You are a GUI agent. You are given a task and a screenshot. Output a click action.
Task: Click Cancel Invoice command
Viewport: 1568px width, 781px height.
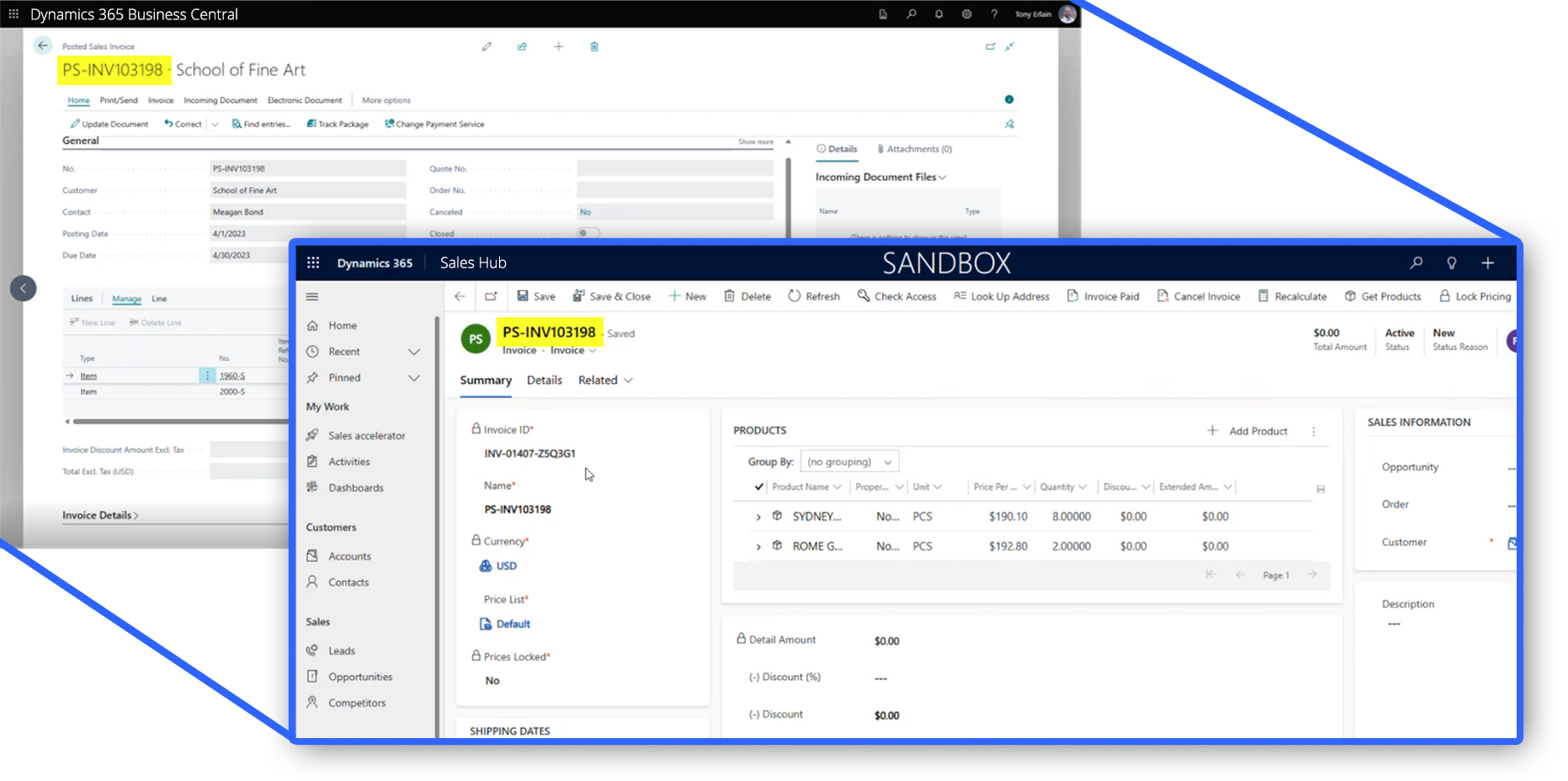coord(1199,296)
